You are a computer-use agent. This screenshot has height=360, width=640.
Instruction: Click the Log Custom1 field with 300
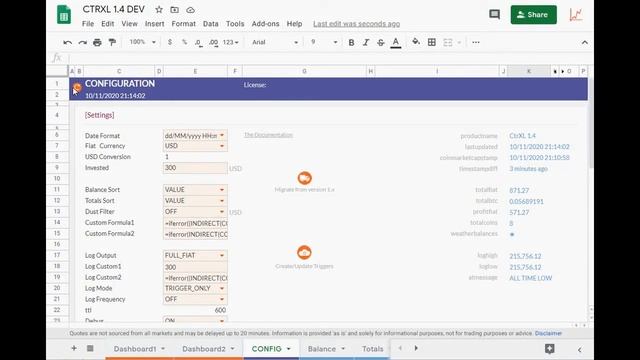point(195,267)
